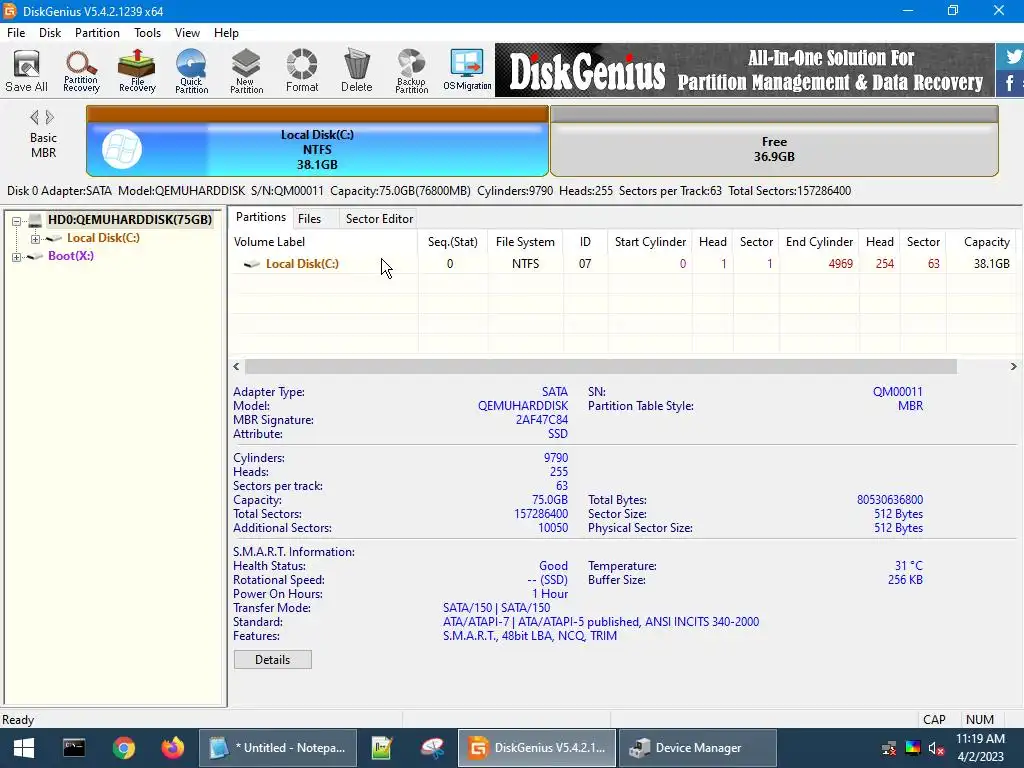Click the Capacity column header
Viewport: 1024px width, 768px height.
pyautogui.click(x=980, y=242)
